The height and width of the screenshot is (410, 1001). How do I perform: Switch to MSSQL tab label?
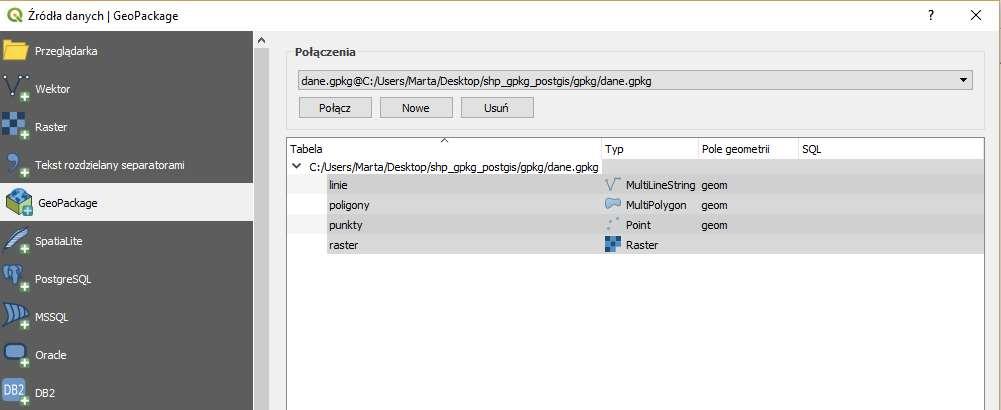[x=51, y=317]
